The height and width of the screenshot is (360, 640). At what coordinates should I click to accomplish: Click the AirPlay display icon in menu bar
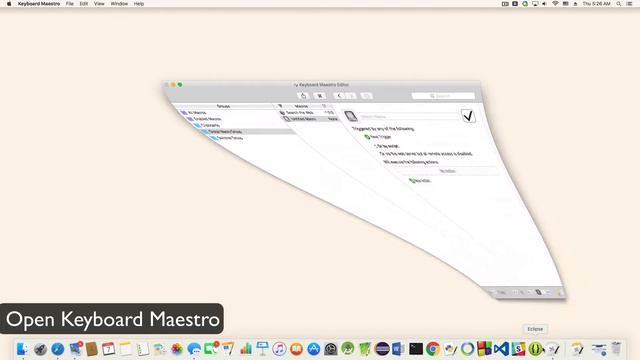535,4
